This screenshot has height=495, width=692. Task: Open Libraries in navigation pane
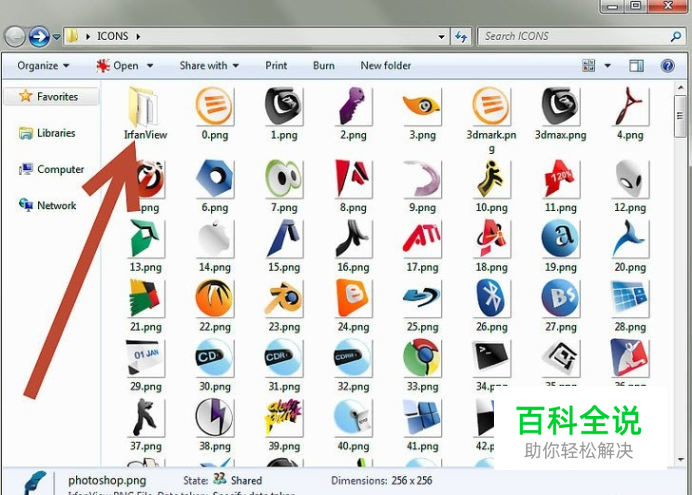pyautogui.click(x=47, y=133)
